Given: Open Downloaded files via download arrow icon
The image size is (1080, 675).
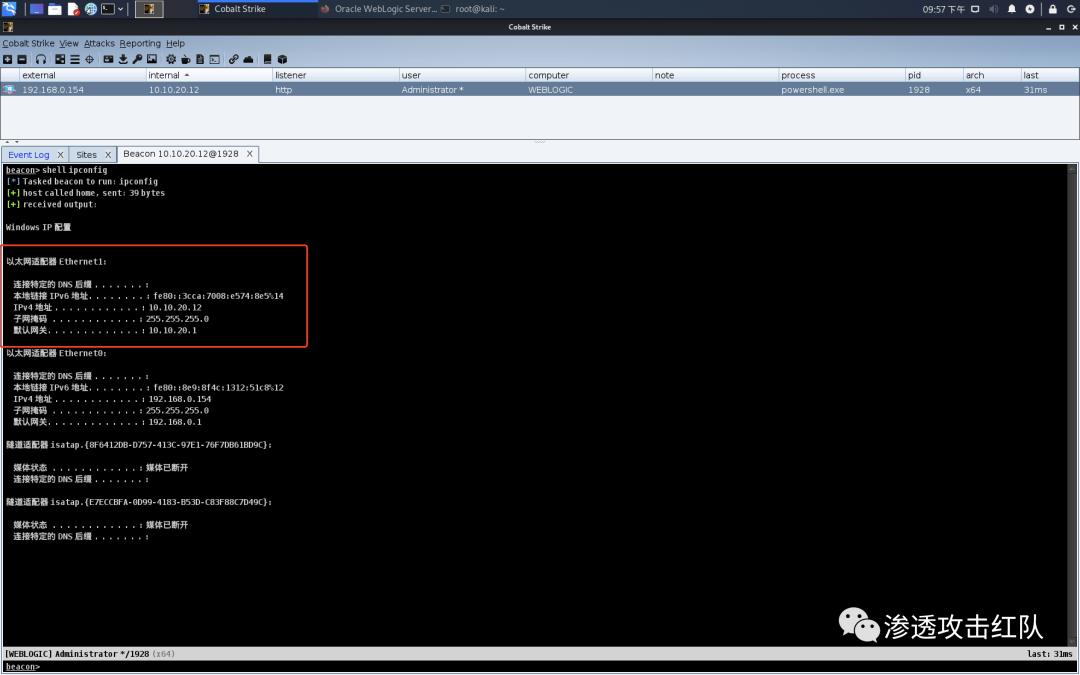Looking at the screenshot, I should point(123,59).
